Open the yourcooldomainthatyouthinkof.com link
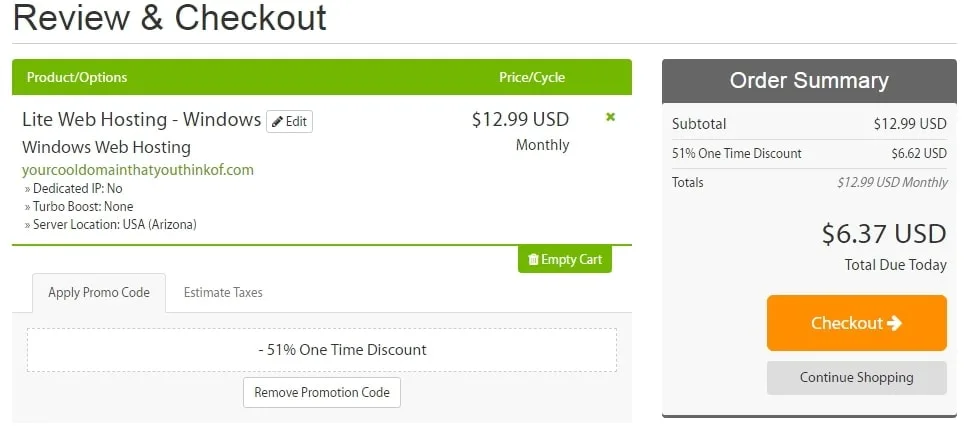Screen dimensions: 973x426 tap(138, 170)
